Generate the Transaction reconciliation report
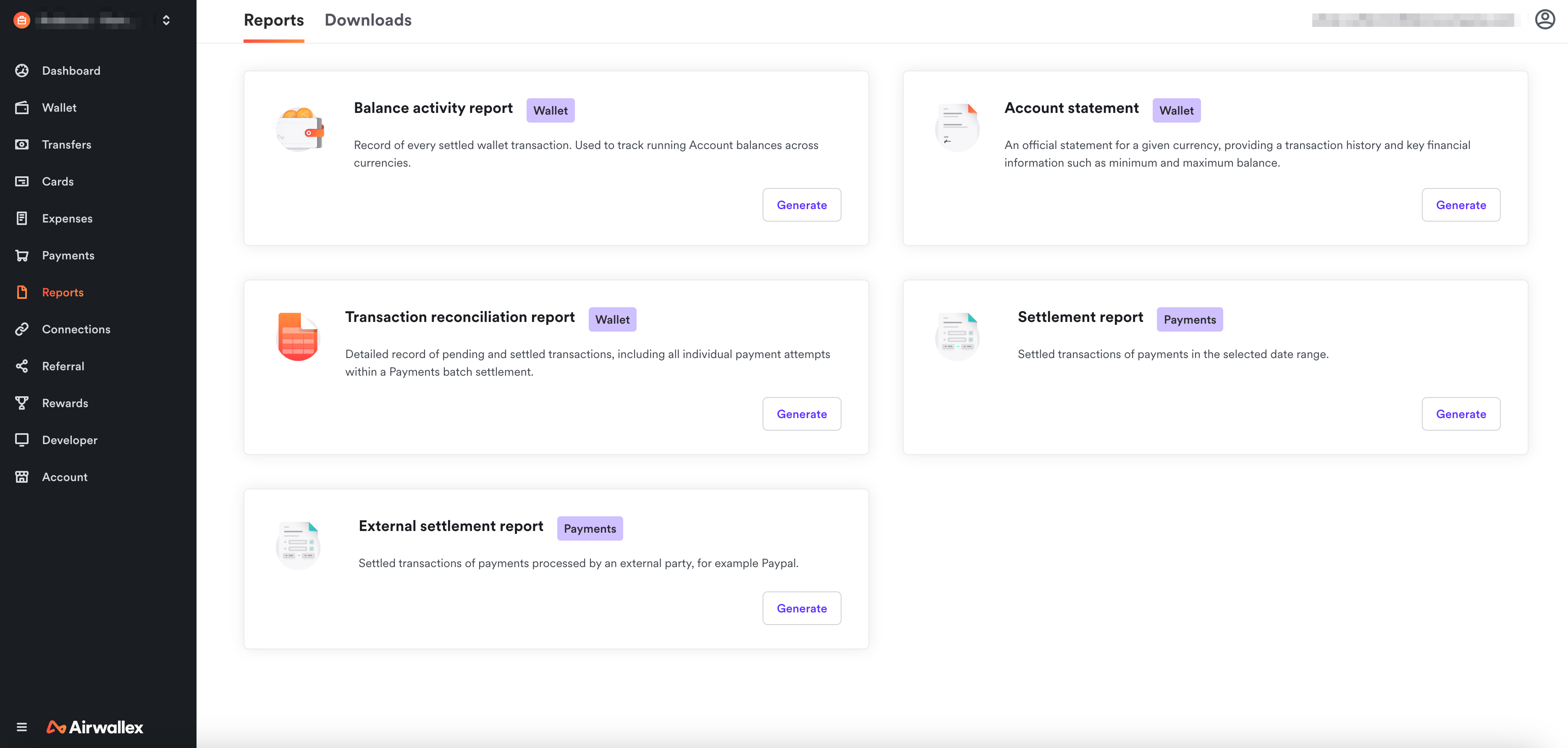1568x748 pixels. pyautogui.click(x=802, y=414)
